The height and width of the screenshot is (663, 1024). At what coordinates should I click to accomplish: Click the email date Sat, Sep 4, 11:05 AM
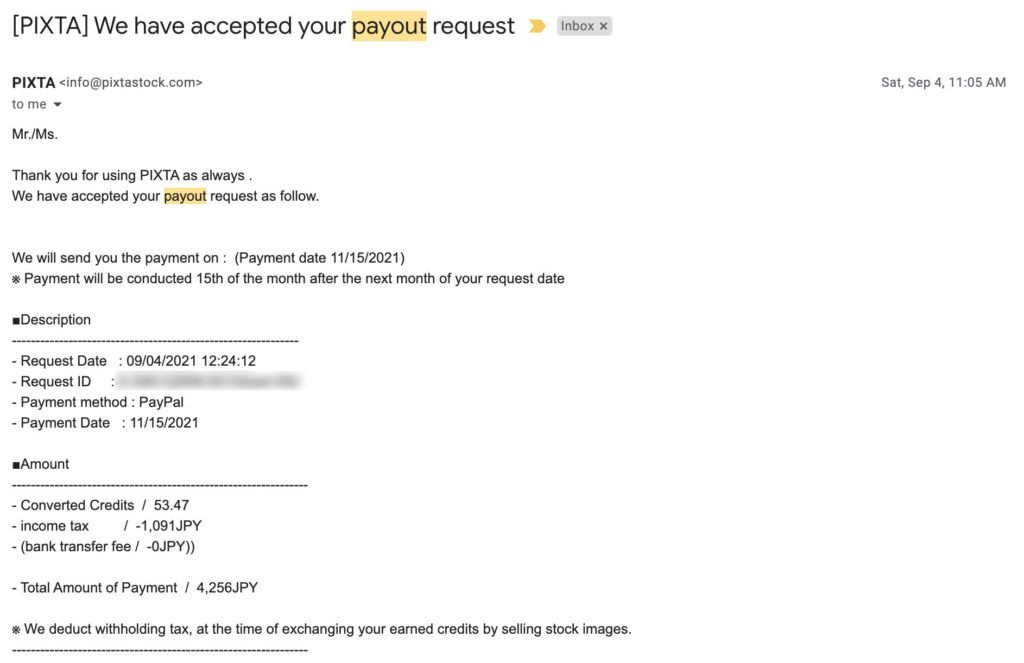click(x=943, y=82)
